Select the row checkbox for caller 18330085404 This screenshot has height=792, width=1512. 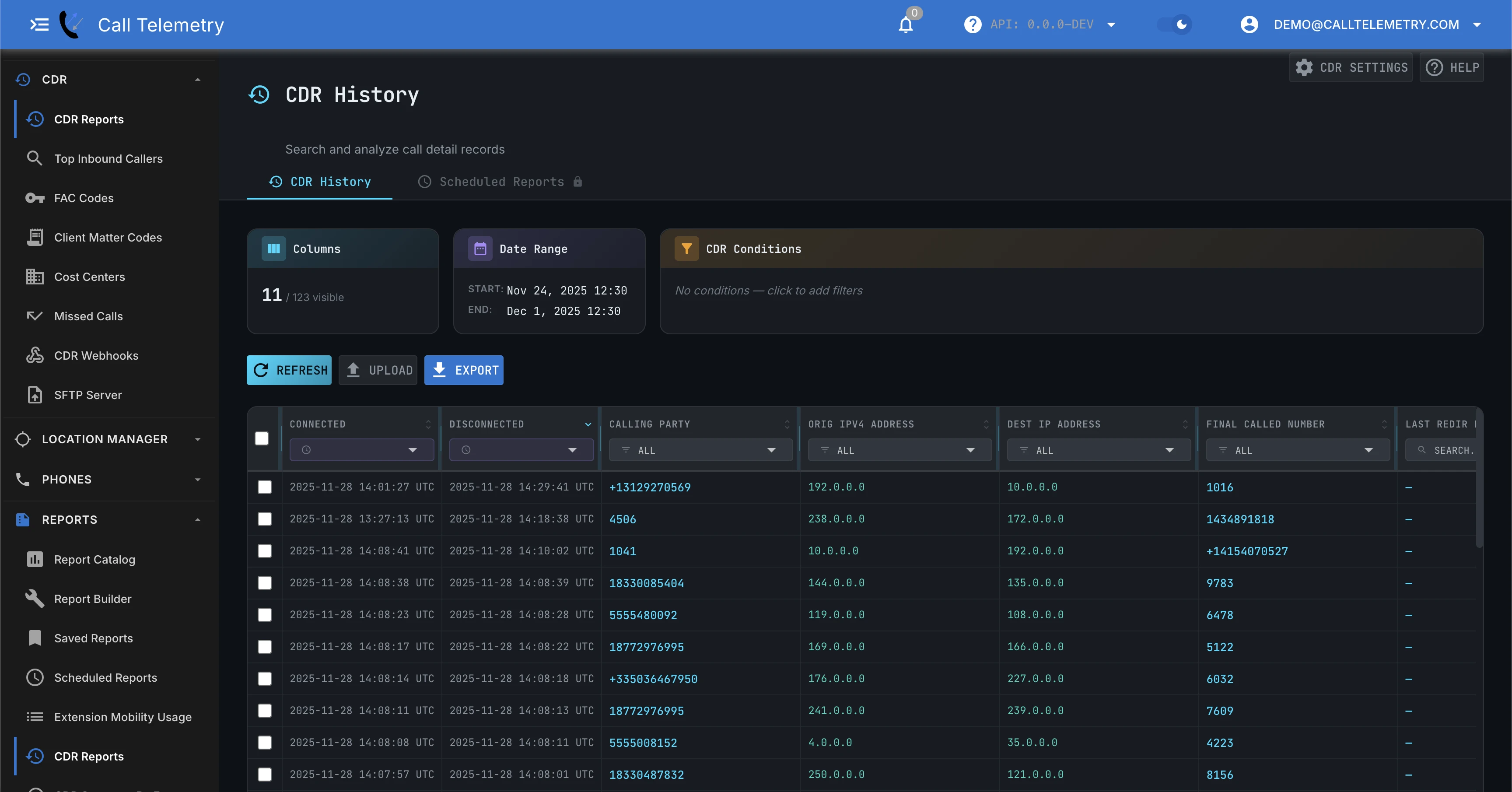[265, 582]
